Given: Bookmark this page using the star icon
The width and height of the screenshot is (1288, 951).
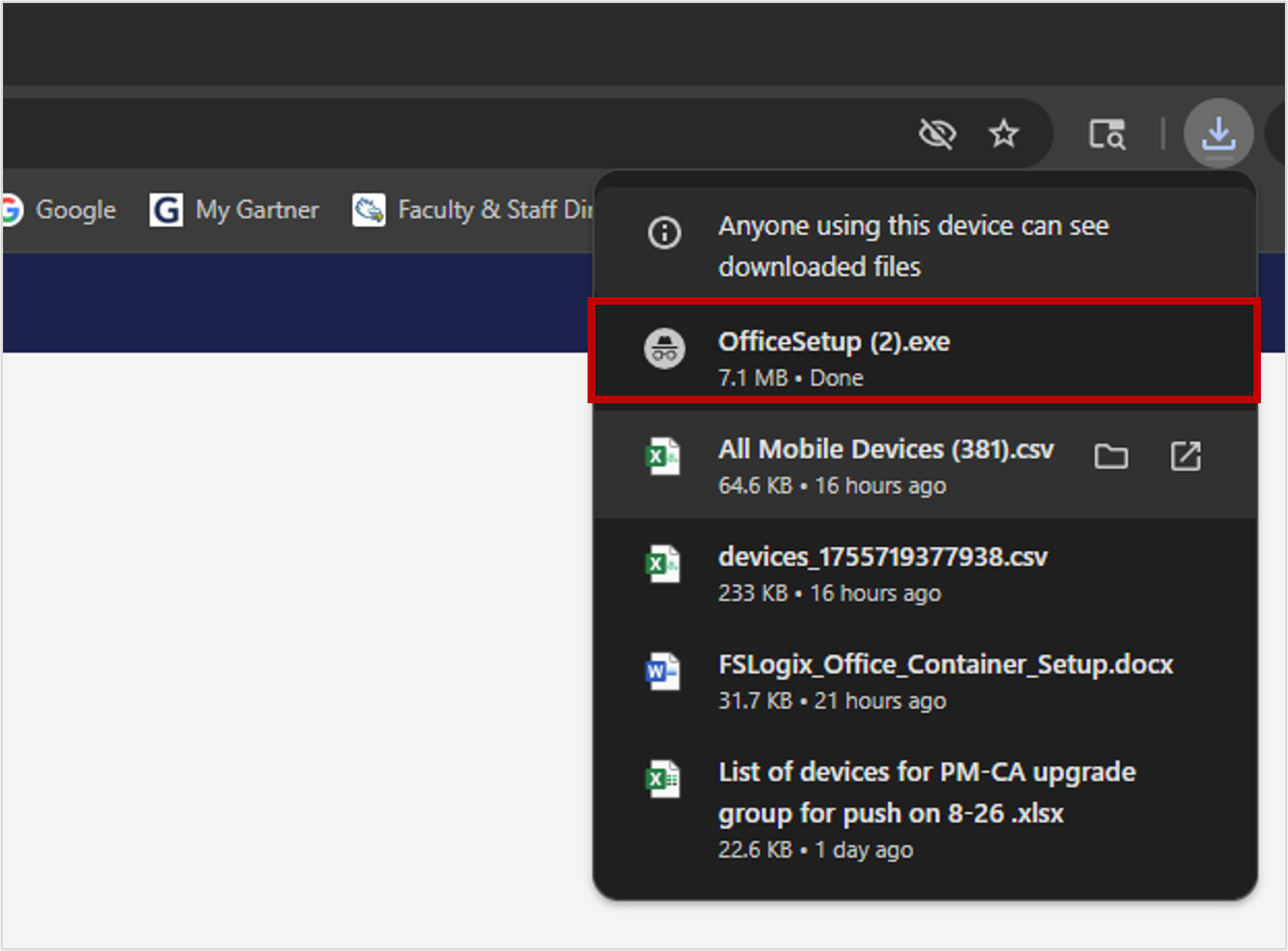Looking at the screenshot, I should click(1004, 133).
